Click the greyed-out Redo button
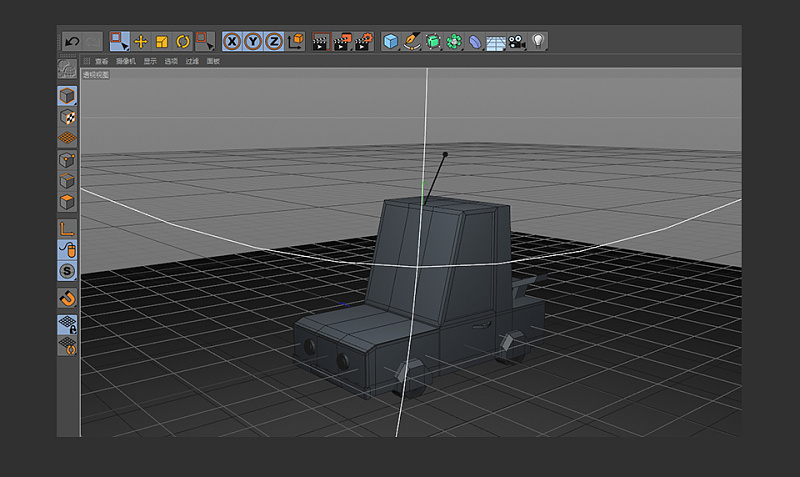Screen dimensions: 800x477 [92, 41]
